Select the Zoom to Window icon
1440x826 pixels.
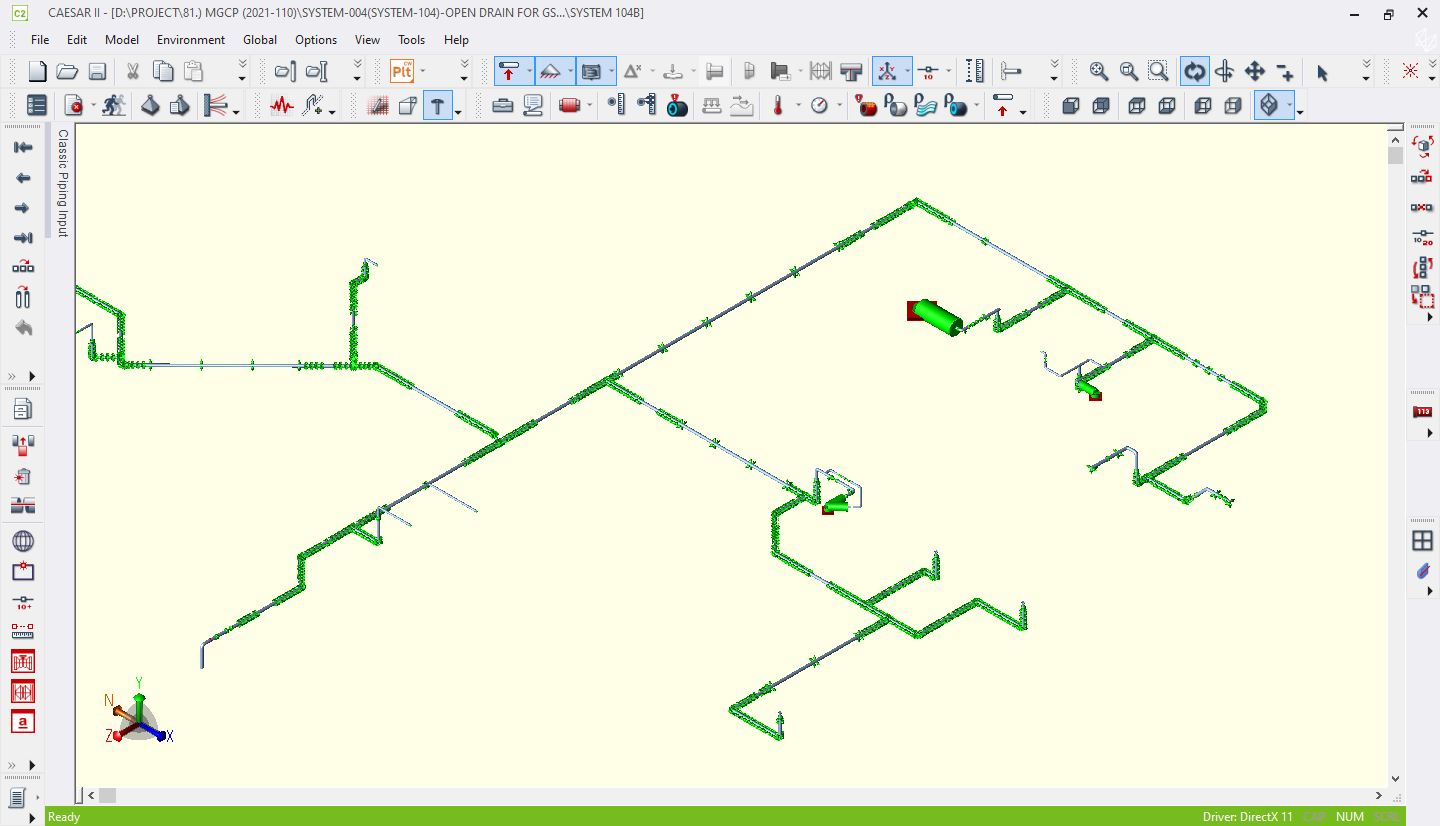point(1158,71)
